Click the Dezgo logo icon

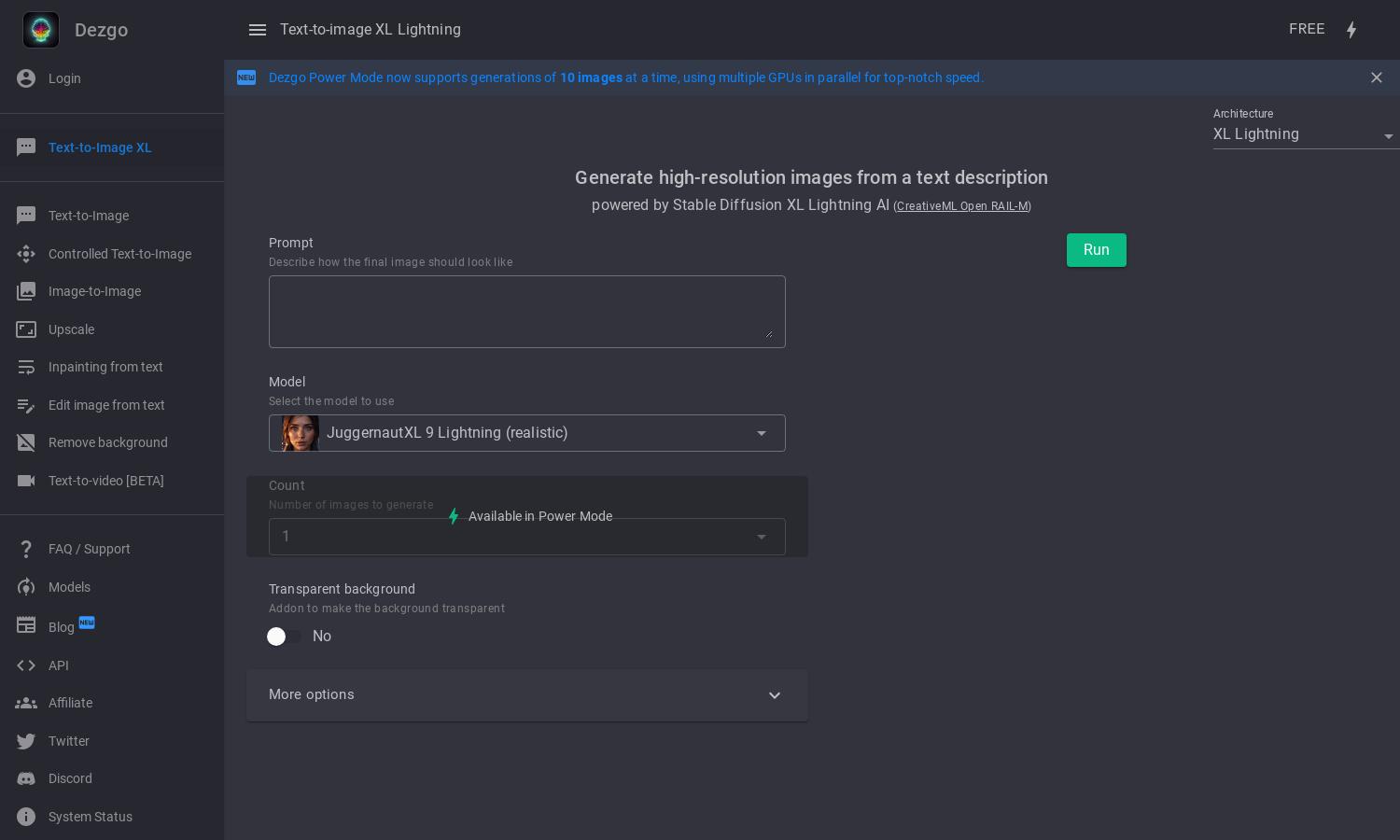tap(41, 30)
